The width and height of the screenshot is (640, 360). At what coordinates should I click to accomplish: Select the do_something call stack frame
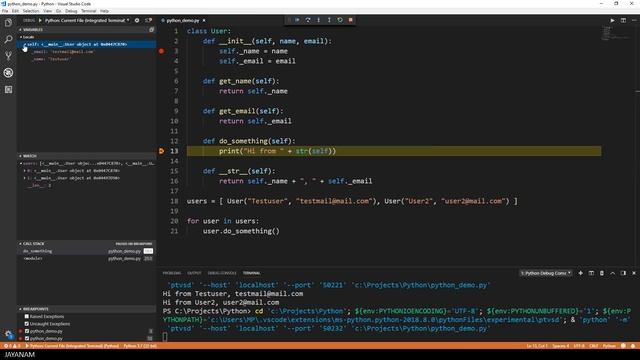coord(86,251)
